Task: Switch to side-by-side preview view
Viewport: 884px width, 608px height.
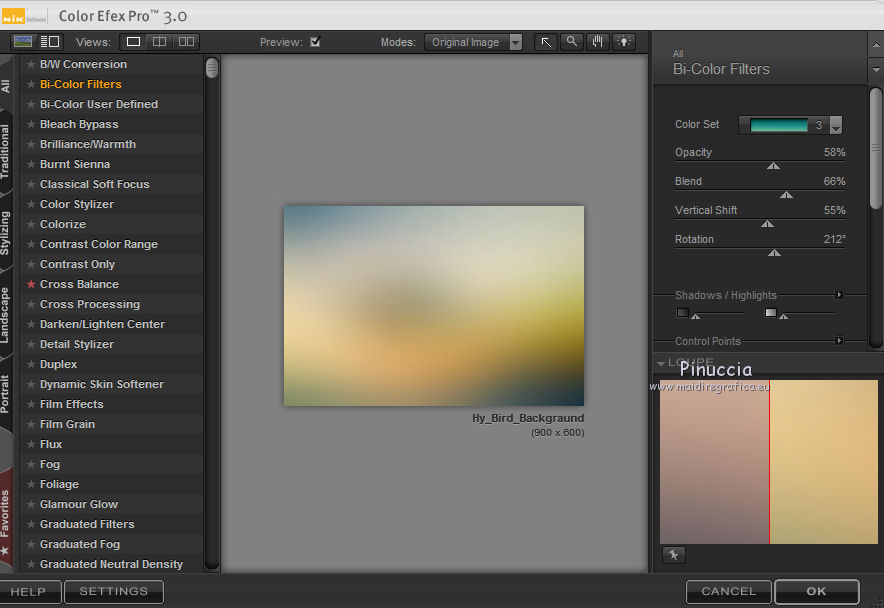Action: [186, 42]
